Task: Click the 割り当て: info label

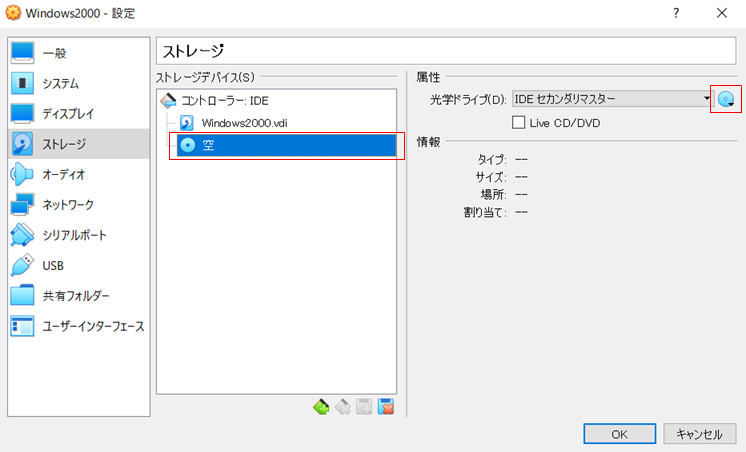Action: pos(485,212)
